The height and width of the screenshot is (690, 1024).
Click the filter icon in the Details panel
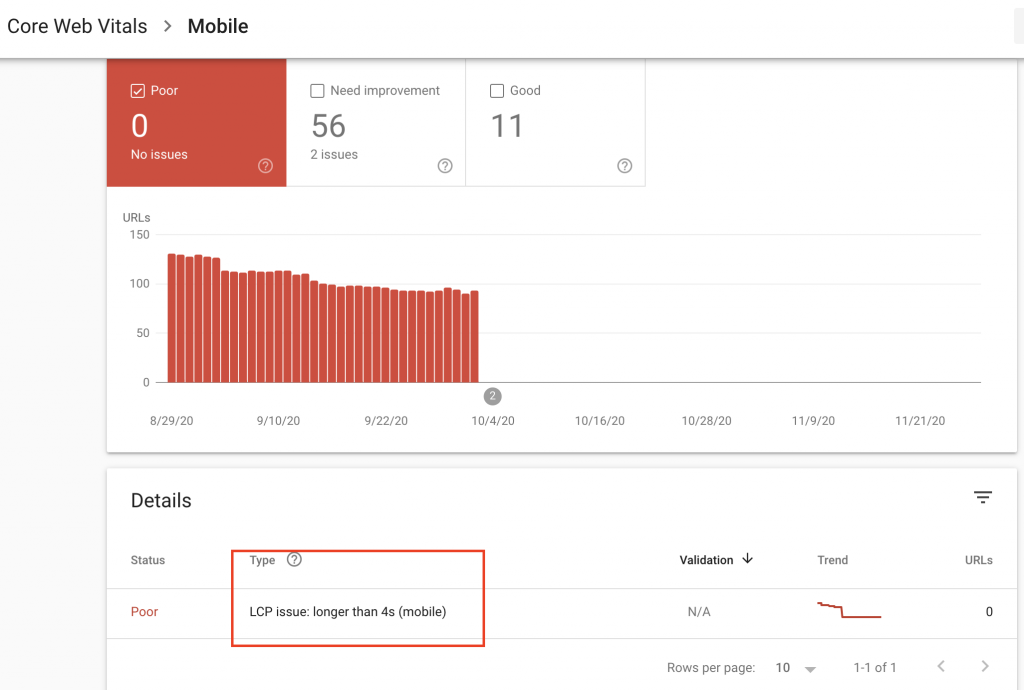pyautogui.click(x=983, y=496)
